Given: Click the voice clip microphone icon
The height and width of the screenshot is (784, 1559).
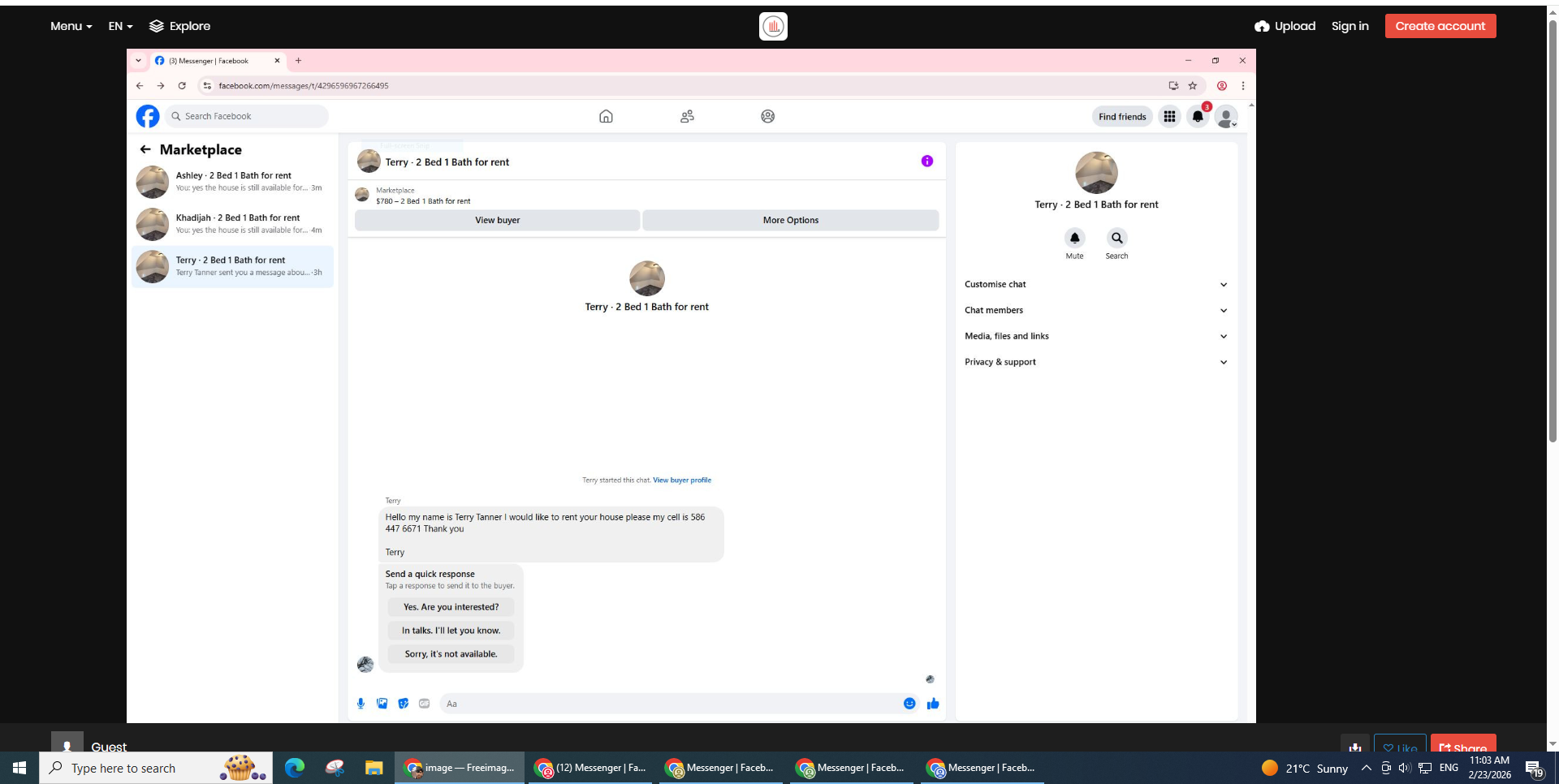Looking at the screenshot, I should coord(361,704).
